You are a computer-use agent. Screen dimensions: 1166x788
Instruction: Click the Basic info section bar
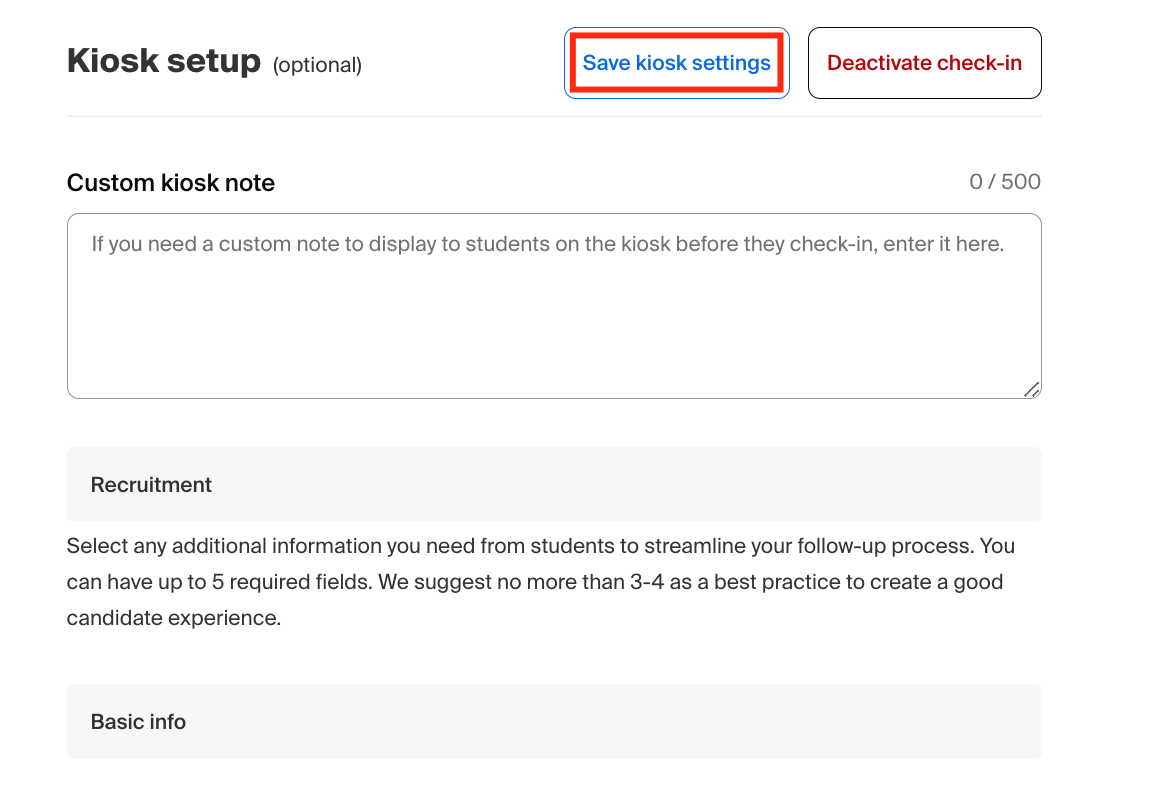click(554, 721)
